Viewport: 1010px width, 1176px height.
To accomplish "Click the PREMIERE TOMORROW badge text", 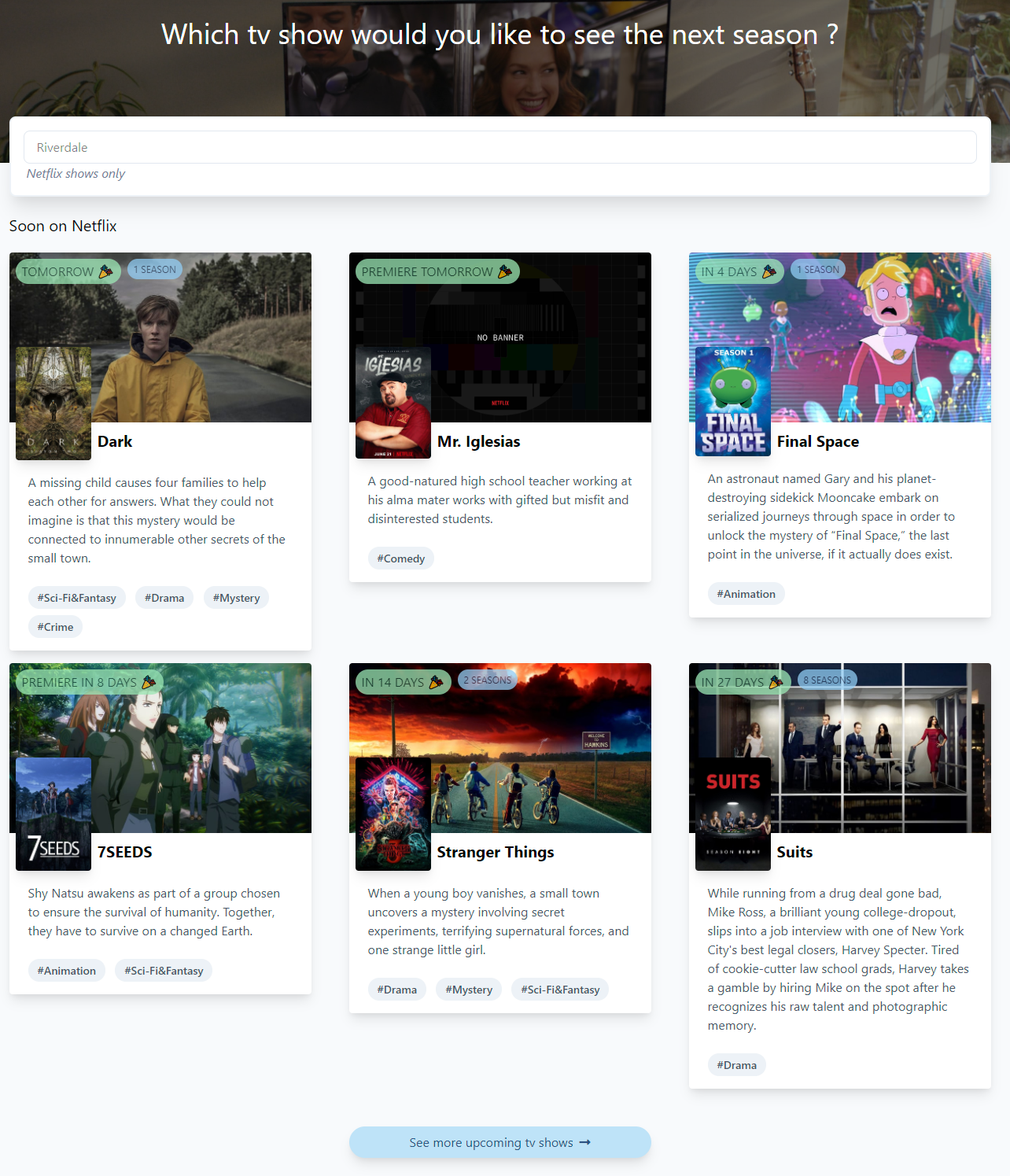I will pyautogui.click(x=427, y=271).
